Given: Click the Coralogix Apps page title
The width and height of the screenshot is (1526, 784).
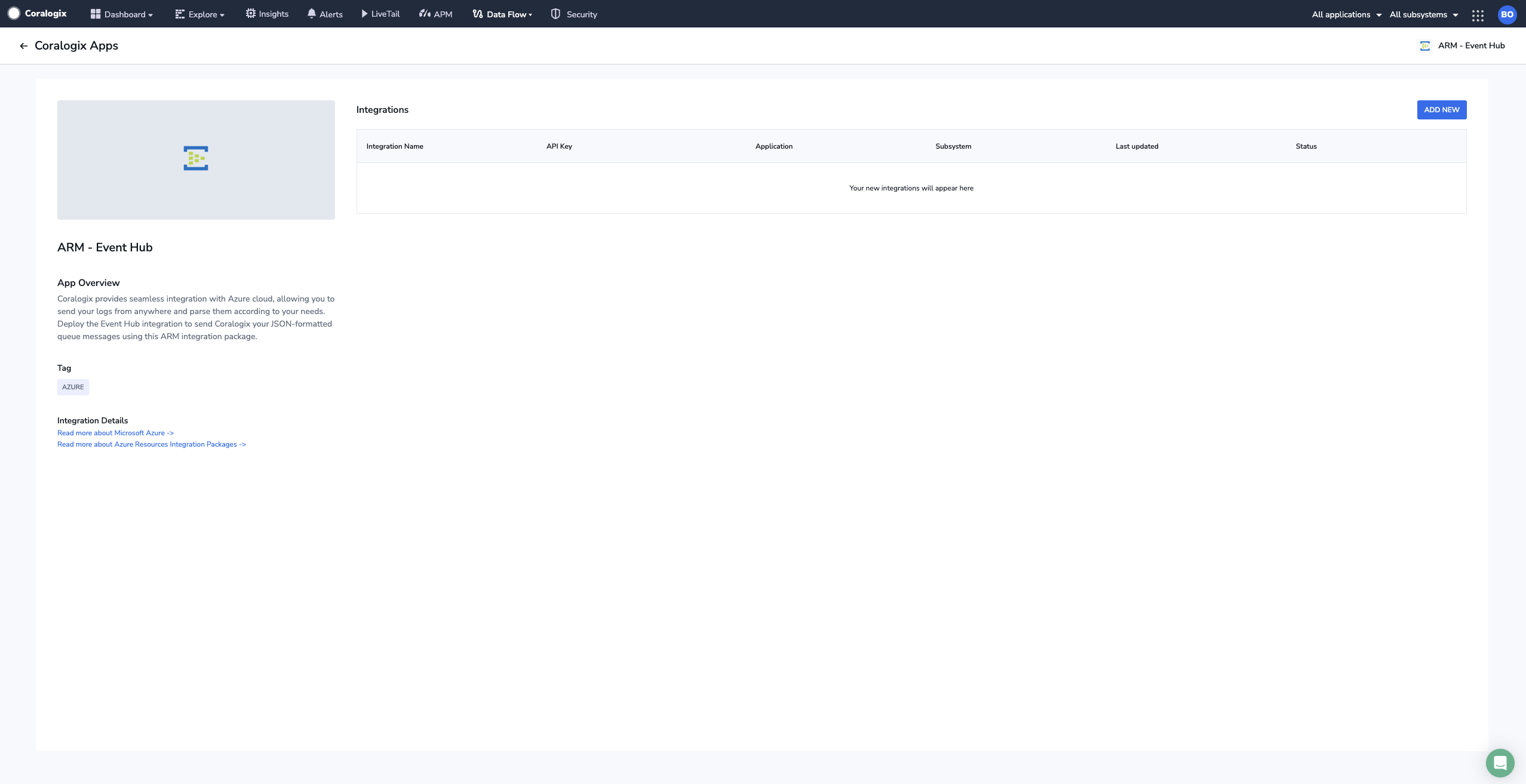Looking at the screenshot, I should click(76, 45).
